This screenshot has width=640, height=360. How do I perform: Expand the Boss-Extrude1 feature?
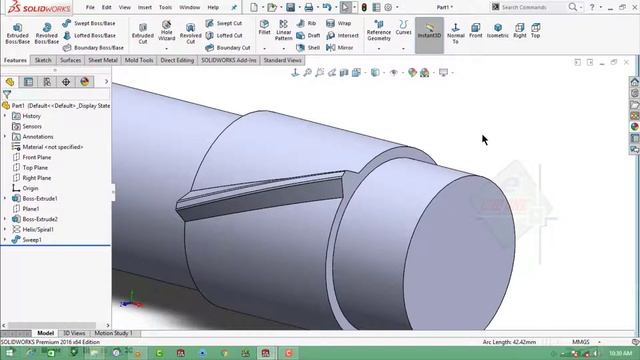coord(5,198)
